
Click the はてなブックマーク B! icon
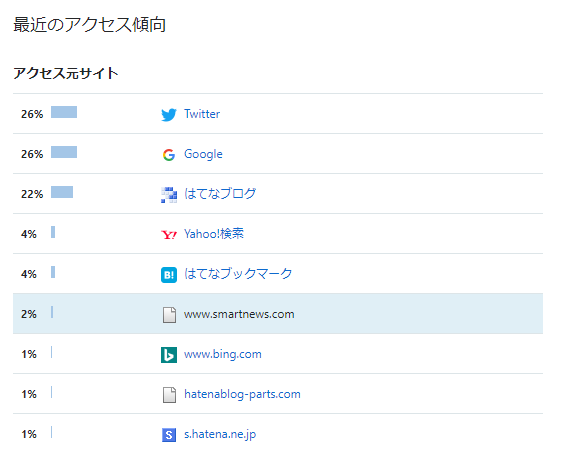tap(169, 275)
